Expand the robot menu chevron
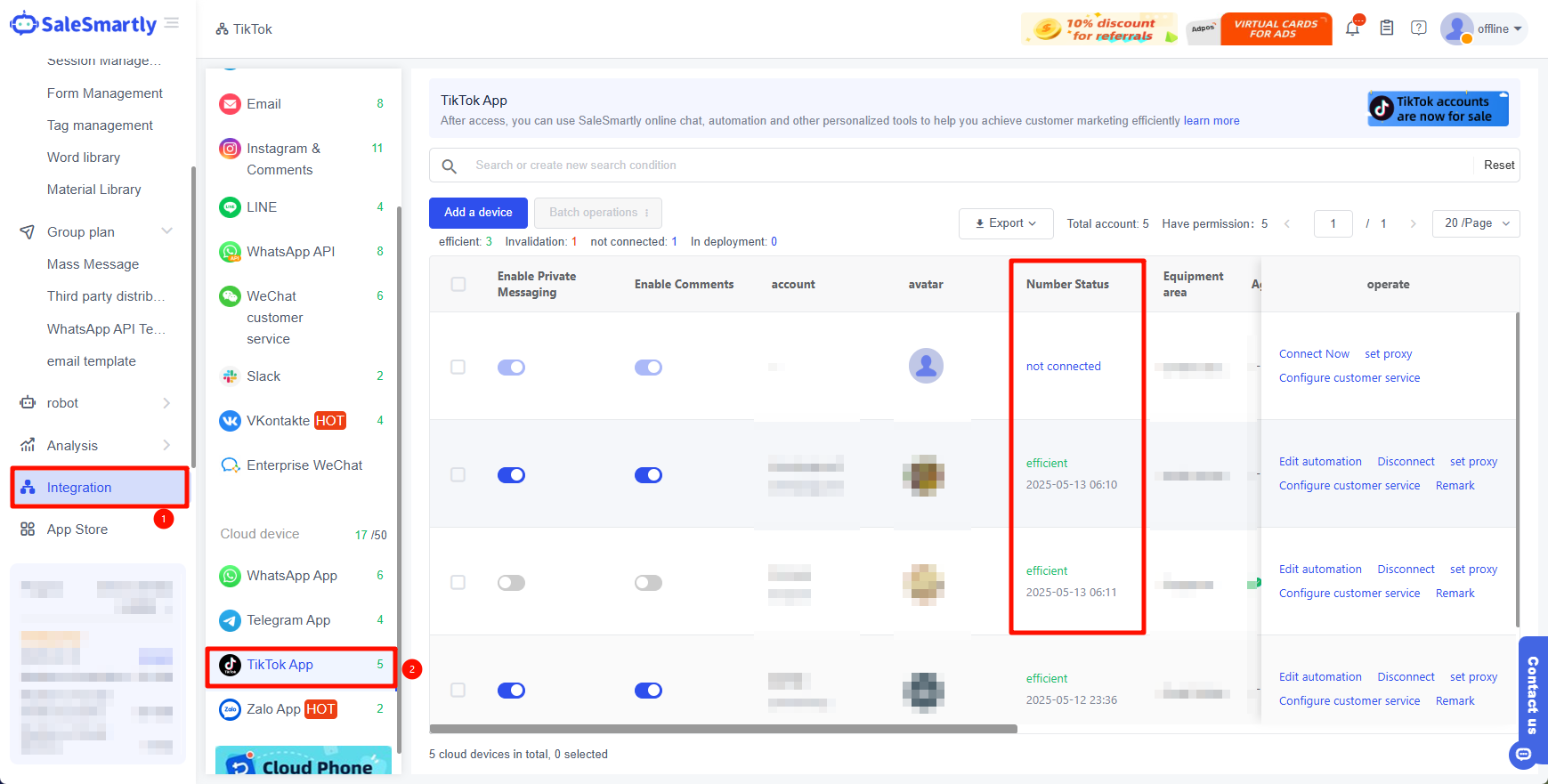Image resolution: width=1548 pixels, height=784 pixels. click(x=166, y=403)
